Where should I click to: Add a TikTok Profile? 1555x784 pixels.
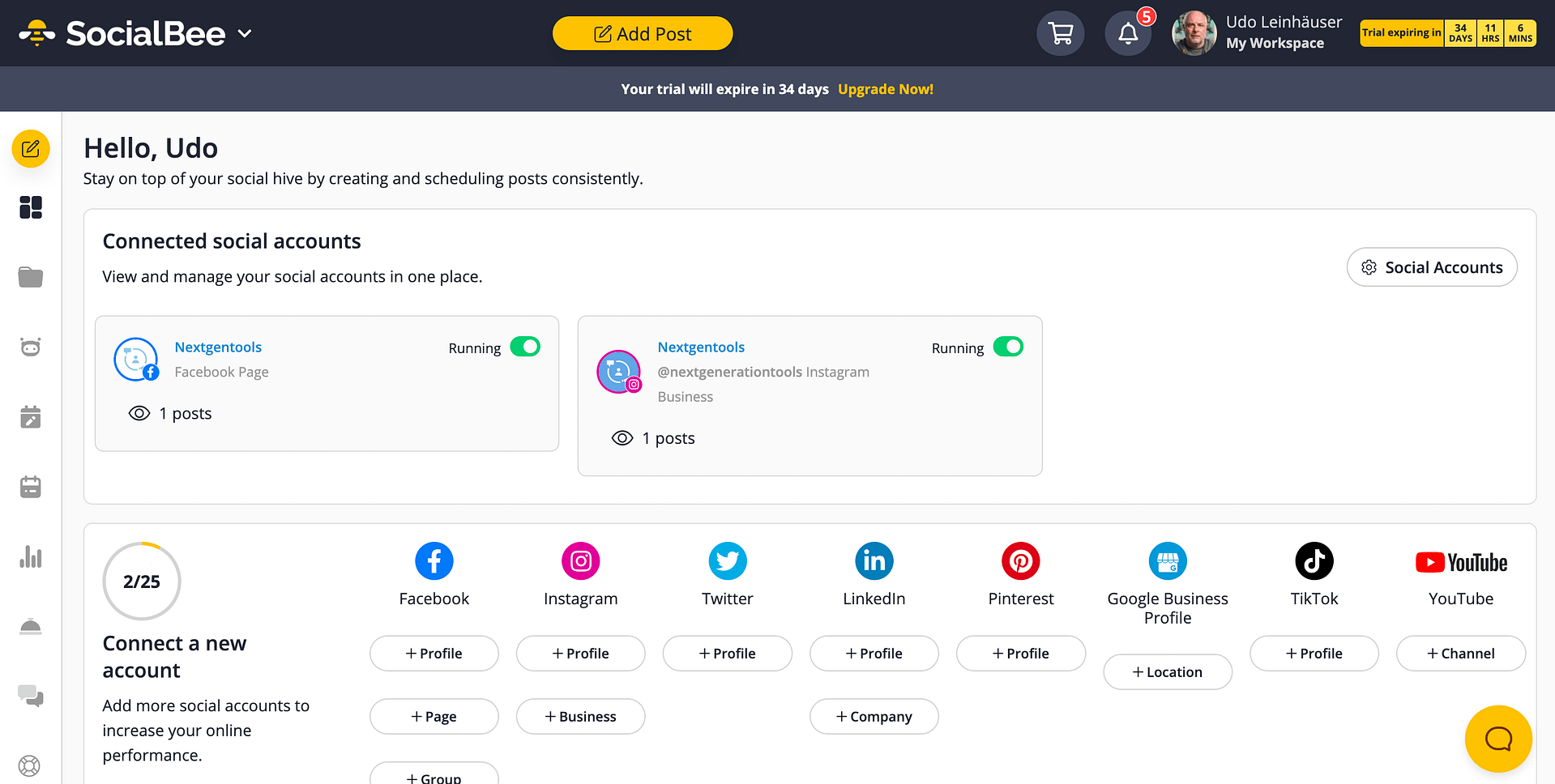[x=1314, y=654]
